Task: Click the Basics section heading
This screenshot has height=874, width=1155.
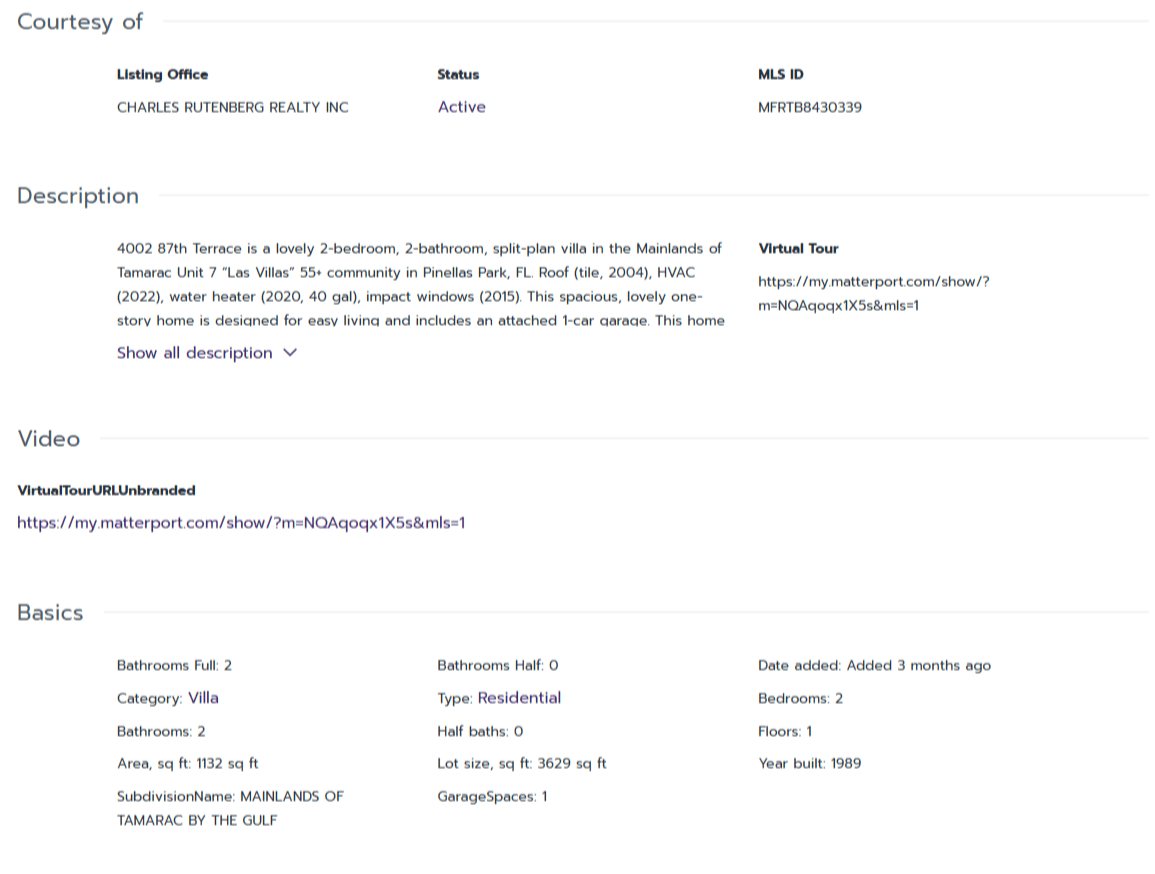Action: (x=50, y=613)
